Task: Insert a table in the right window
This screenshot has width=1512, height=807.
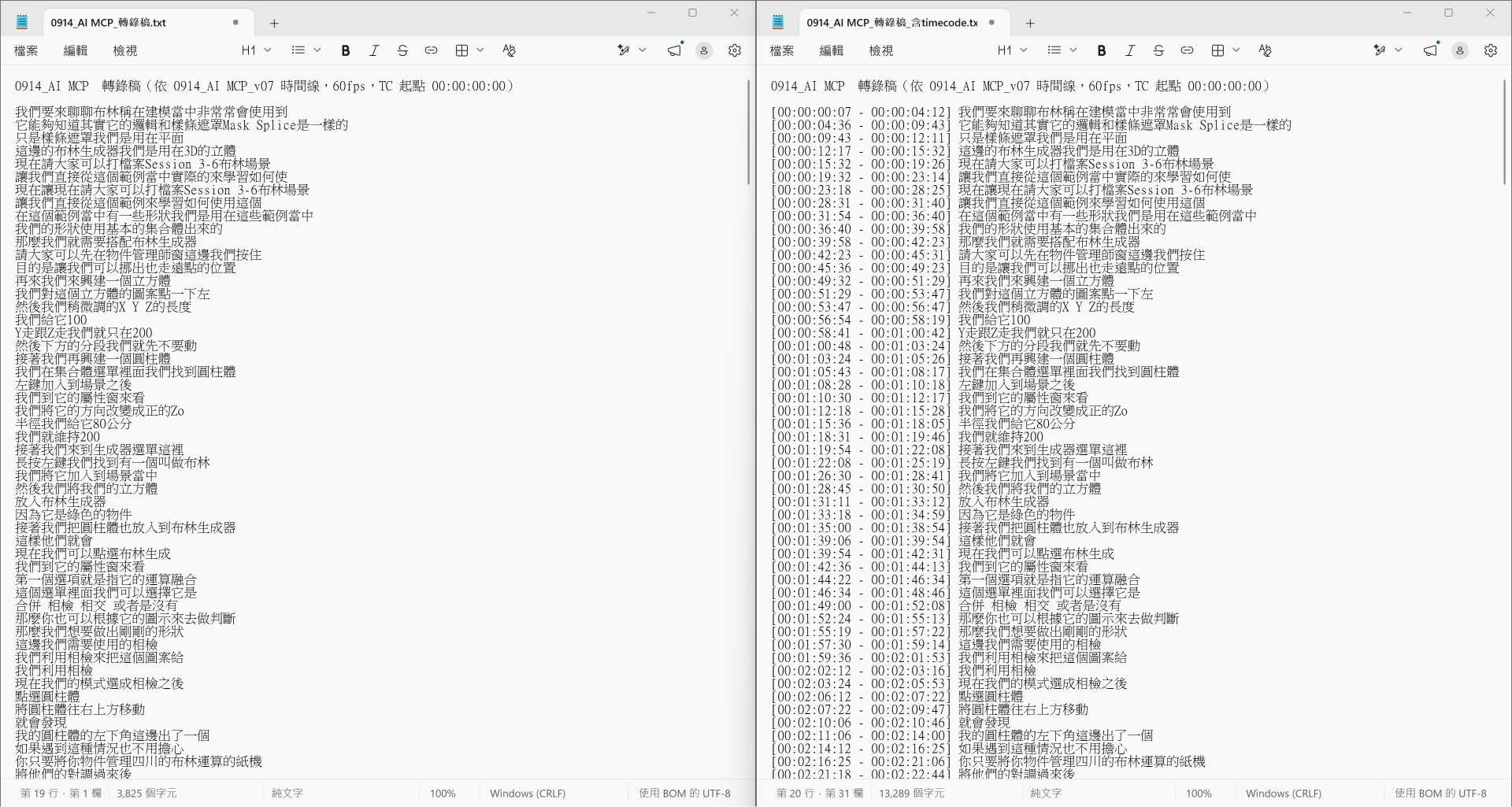Action: click(x=1217, y=50)
